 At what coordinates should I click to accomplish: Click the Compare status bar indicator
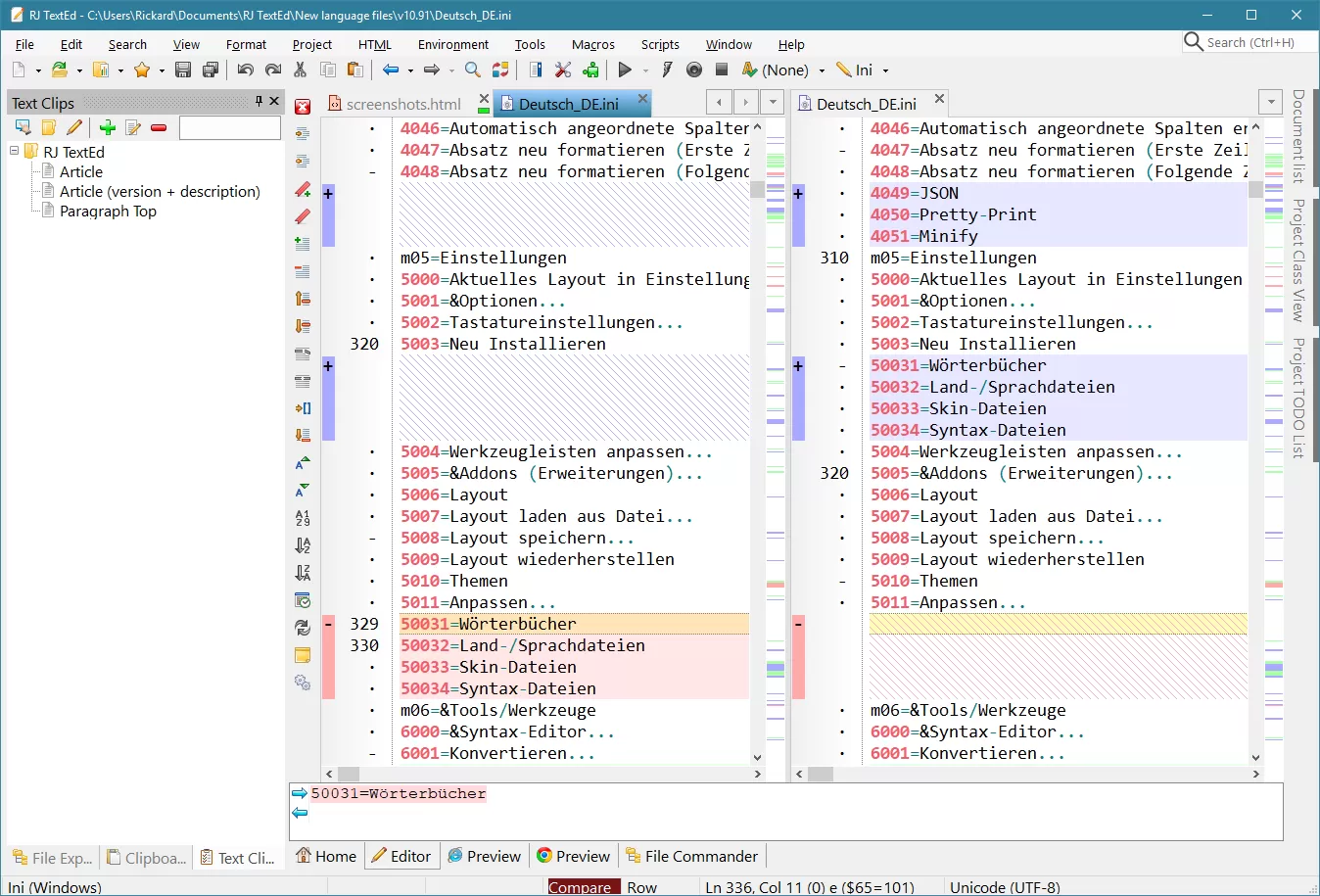581,887
